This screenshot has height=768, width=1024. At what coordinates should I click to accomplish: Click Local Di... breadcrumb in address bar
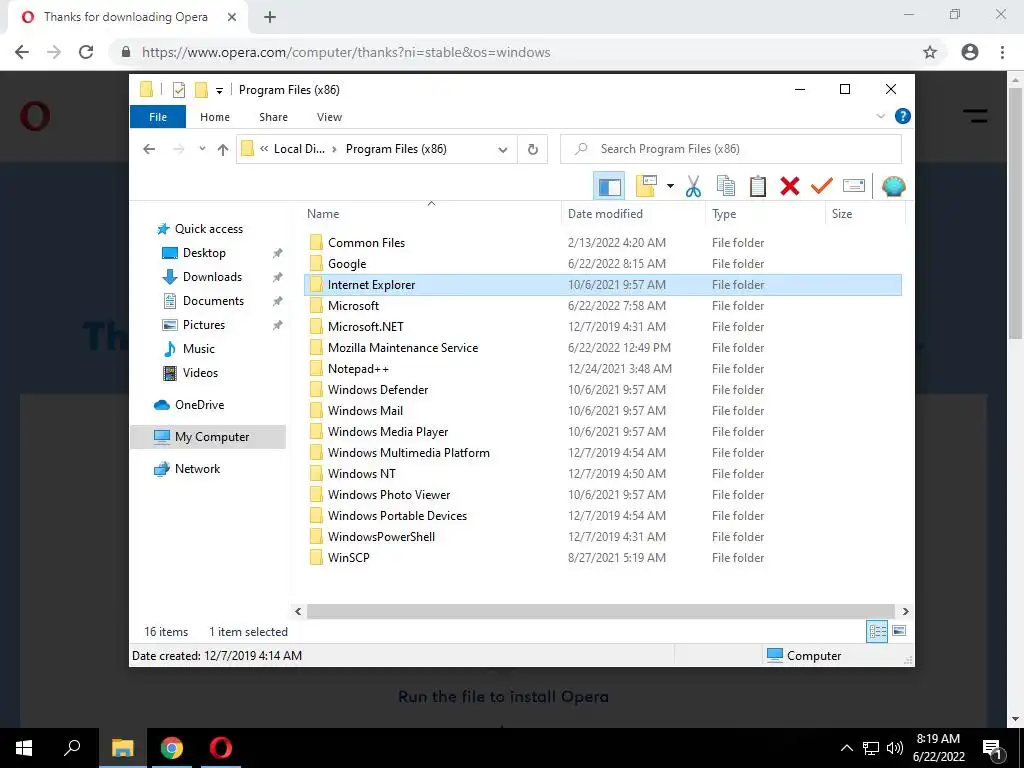pyautogui.click(x=299, y=149)
